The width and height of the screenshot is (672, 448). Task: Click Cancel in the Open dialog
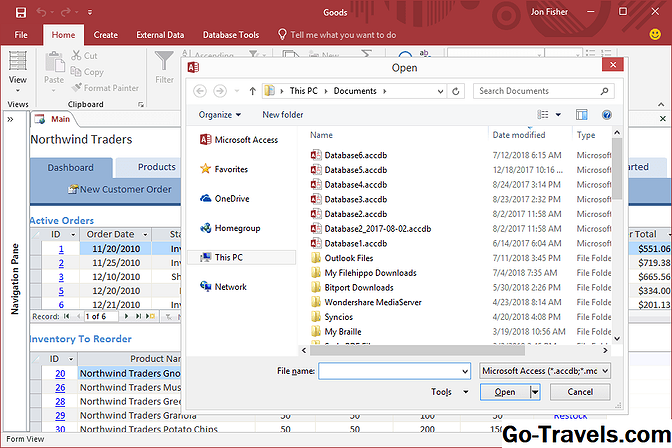coord(580,392)
